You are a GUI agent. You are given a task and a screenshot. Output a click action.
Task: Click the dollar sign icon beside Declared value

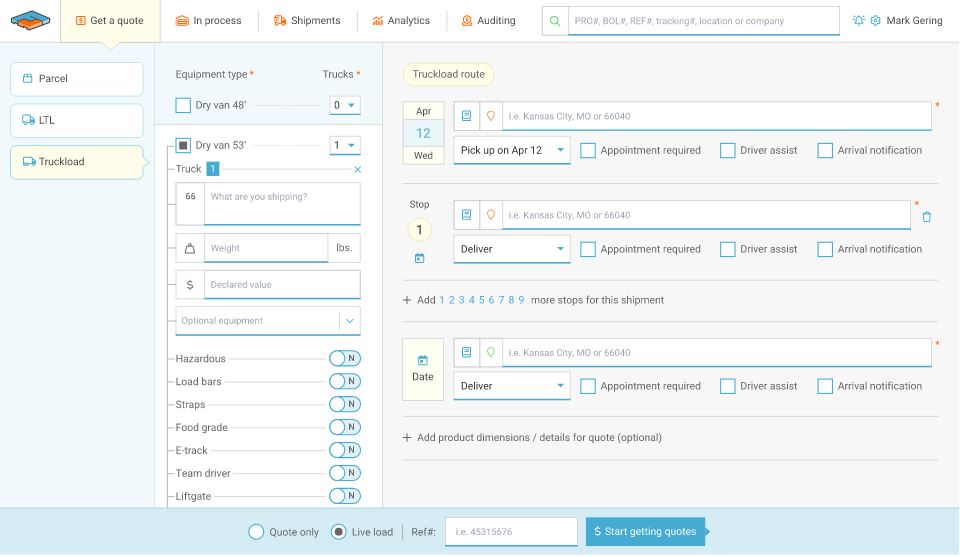pos(190,285)
